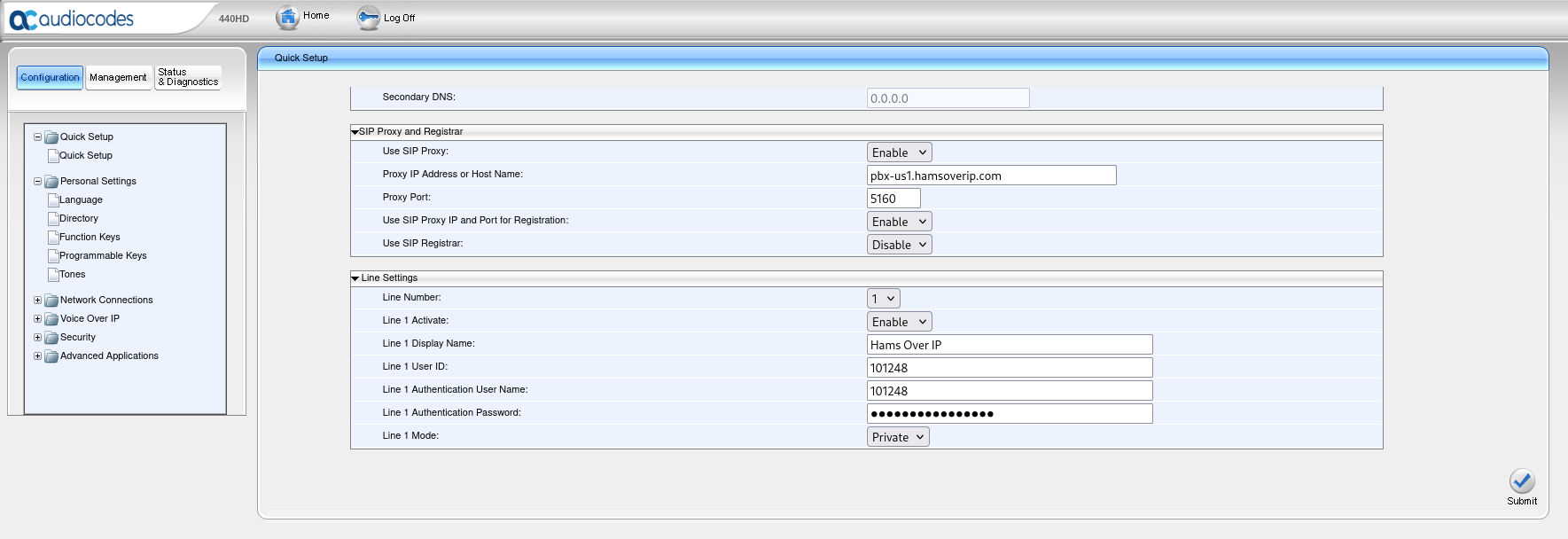Expand the Advanced Applications tree node
1568x539 pixels.
[37, 356]
